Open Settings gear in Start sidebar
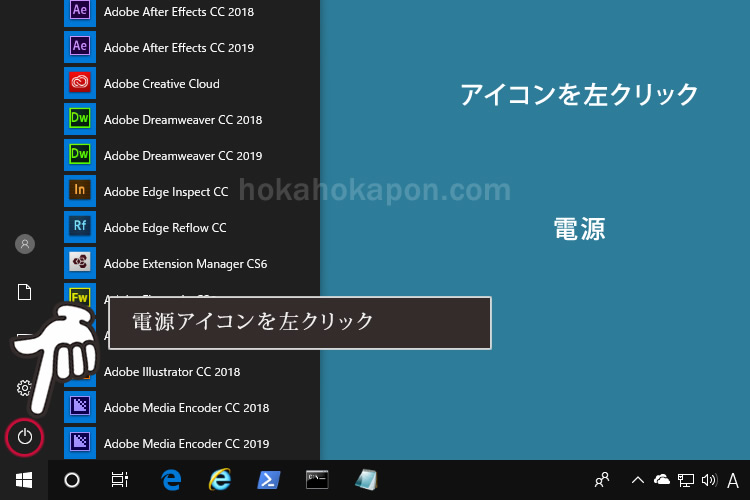The width and height of the screenshot is (750, 500). point(24,388)
